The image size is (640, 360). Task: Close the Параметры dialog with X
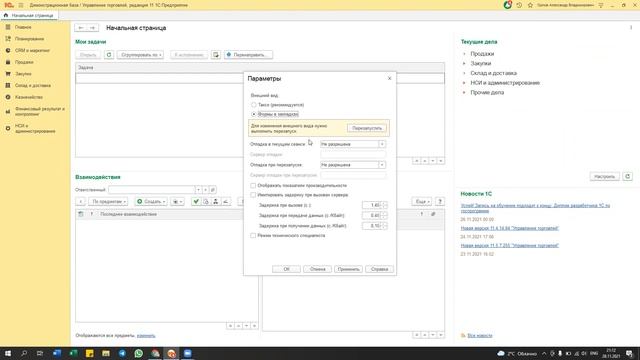tap(389, 78)
